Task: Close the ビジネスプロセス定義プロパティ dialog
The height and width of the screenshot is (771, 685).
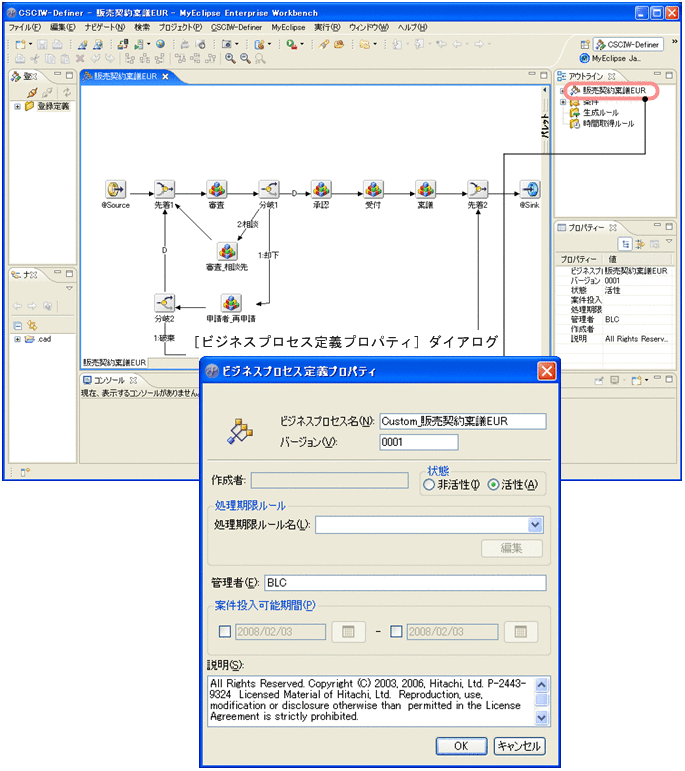Action: 547,371
